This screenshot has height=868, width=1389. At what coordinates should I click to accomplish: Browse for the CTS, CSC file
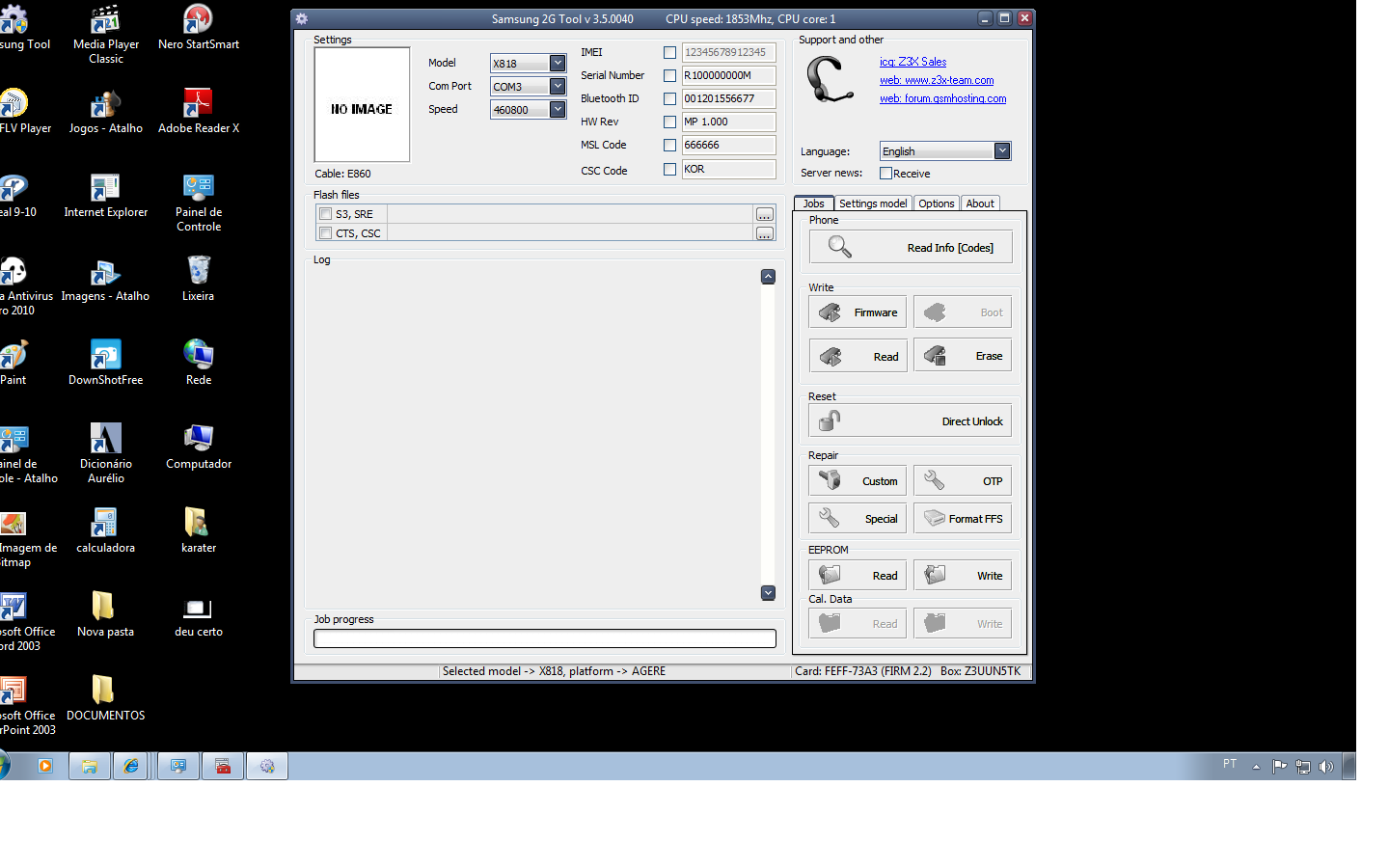(765, 233)
